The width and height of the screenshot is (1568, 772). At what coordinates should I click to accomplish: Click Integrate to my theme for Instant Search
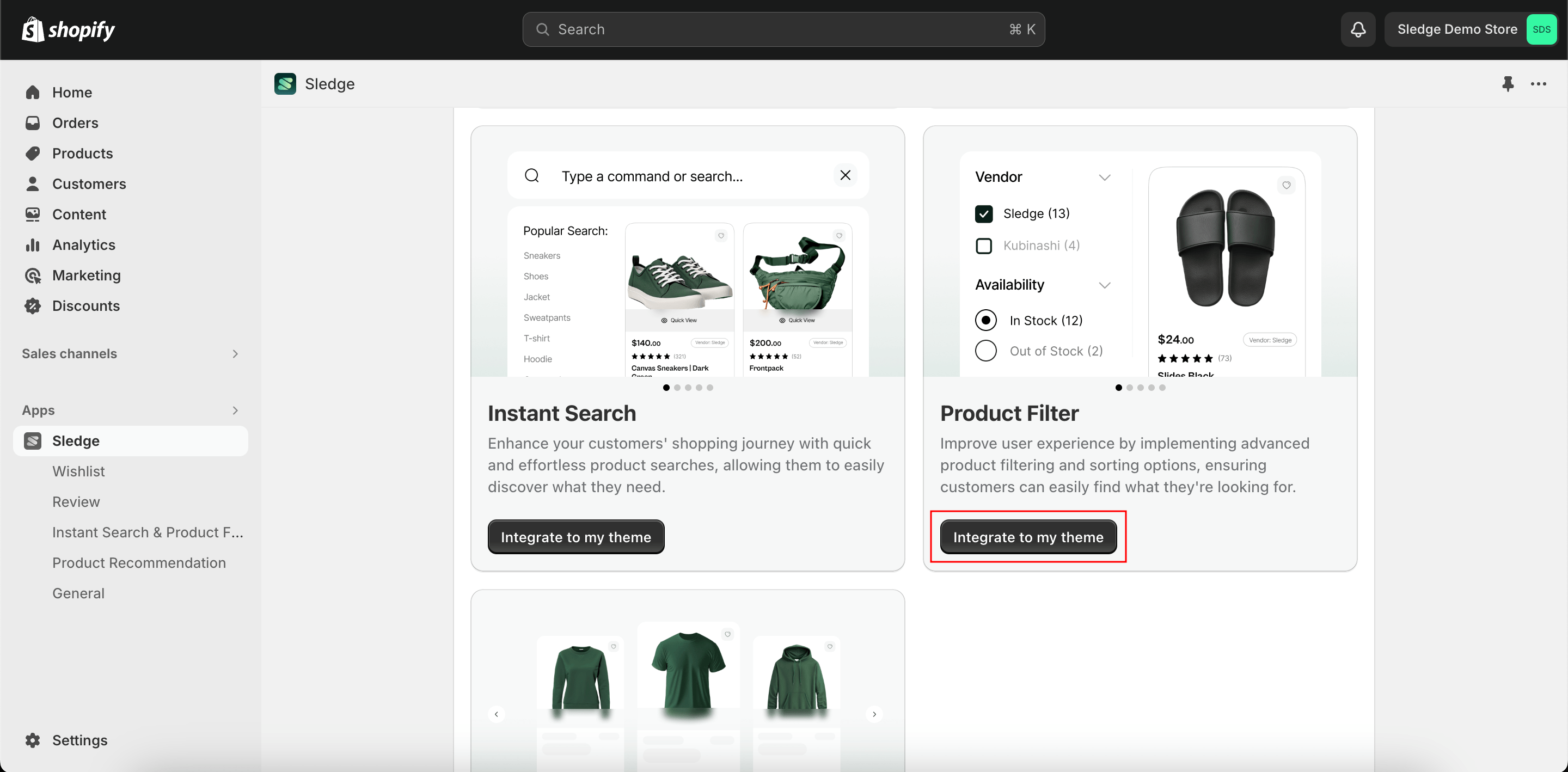pyautogui.click(x=575, y=537)
